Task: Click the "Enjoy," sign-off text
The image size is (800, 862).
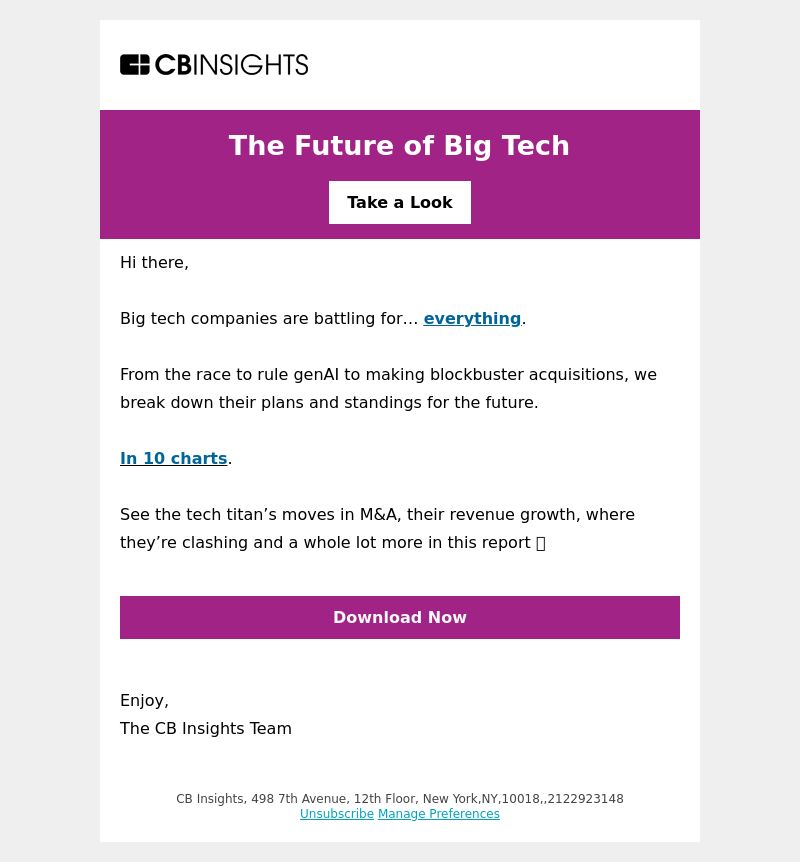Action: pyautogui.click(x=145, y=700)
